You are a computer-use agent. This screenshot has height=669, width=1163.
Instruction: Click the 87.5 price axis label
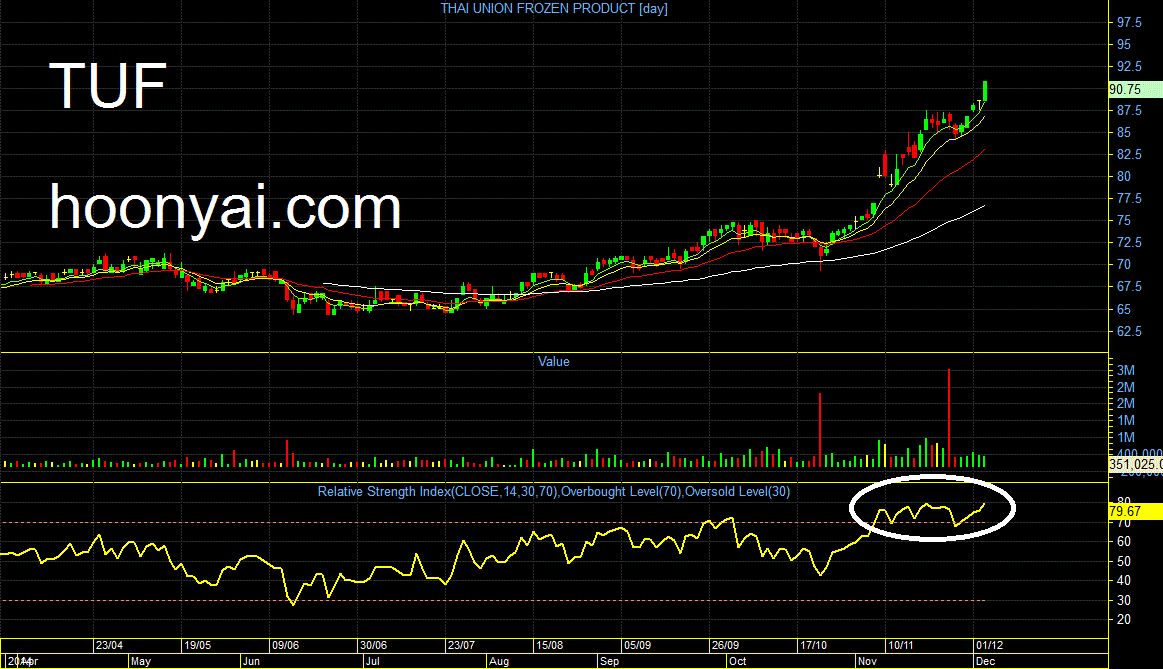point(1129,111)
